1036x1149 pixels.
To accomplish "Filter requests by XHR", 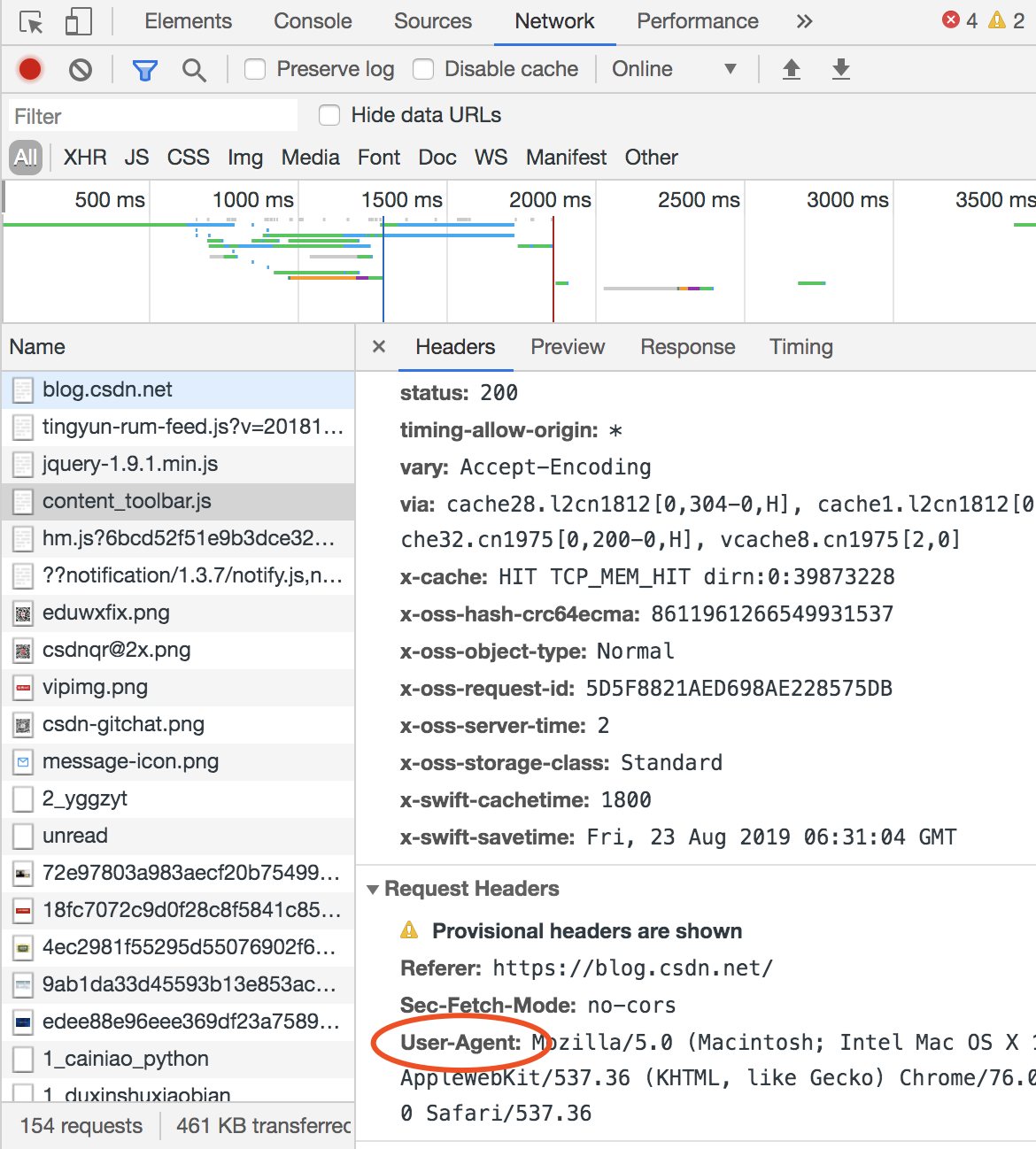I will click(x=85, y=158).
